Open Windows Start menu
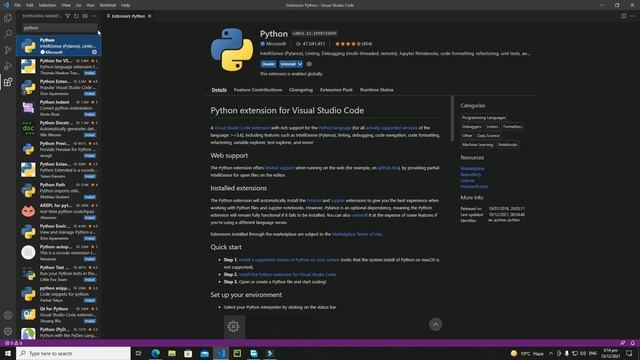 point(8,353)
